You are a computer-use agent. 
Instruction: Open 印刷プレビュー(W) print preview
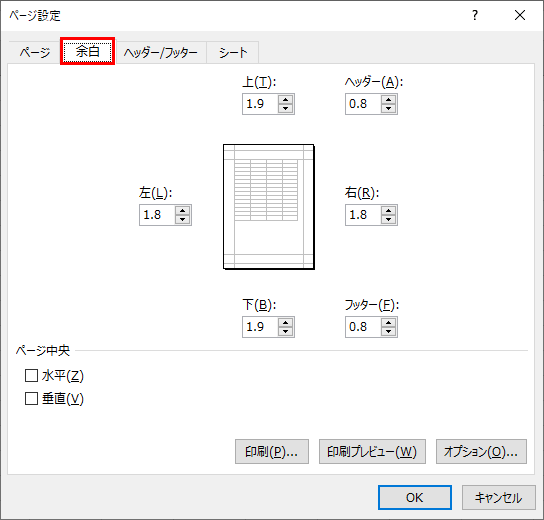point(372,452)
